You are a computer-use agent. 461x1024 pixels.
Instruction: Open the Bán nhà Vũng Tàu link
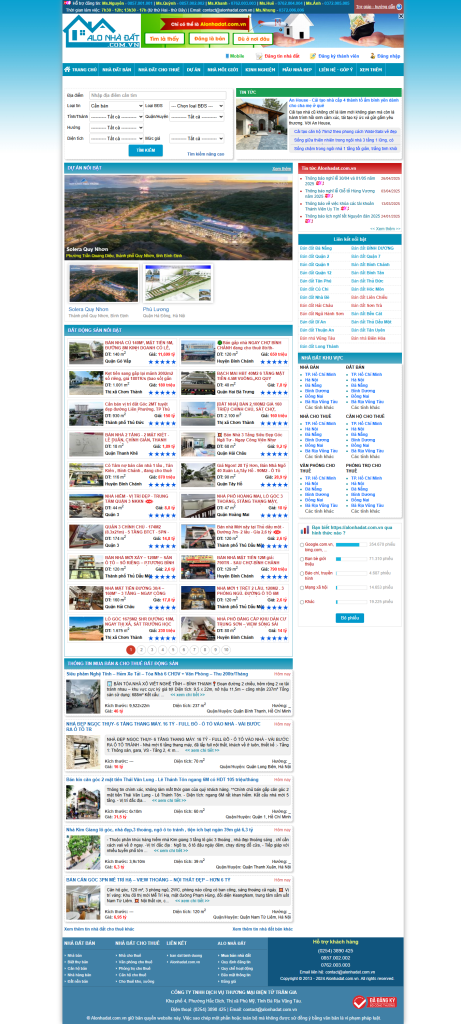(317, 338)
